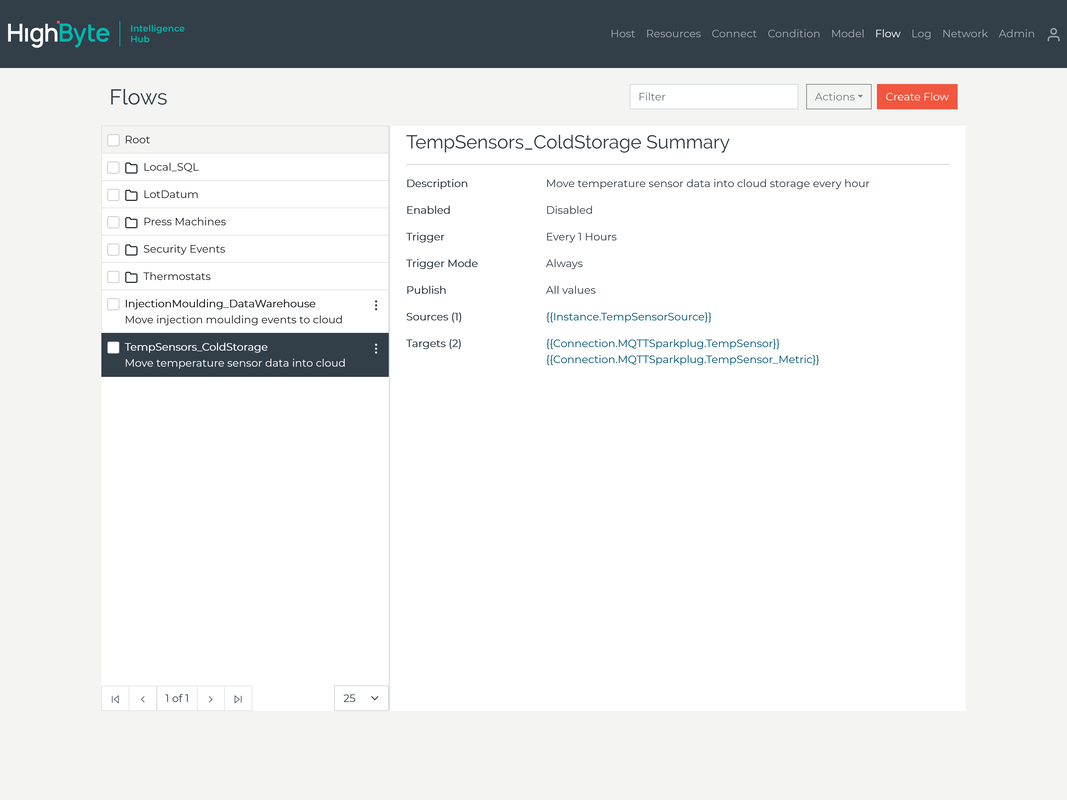Go to the next page of flows
The image size is (1067, 800).
[x=210, y=698]
